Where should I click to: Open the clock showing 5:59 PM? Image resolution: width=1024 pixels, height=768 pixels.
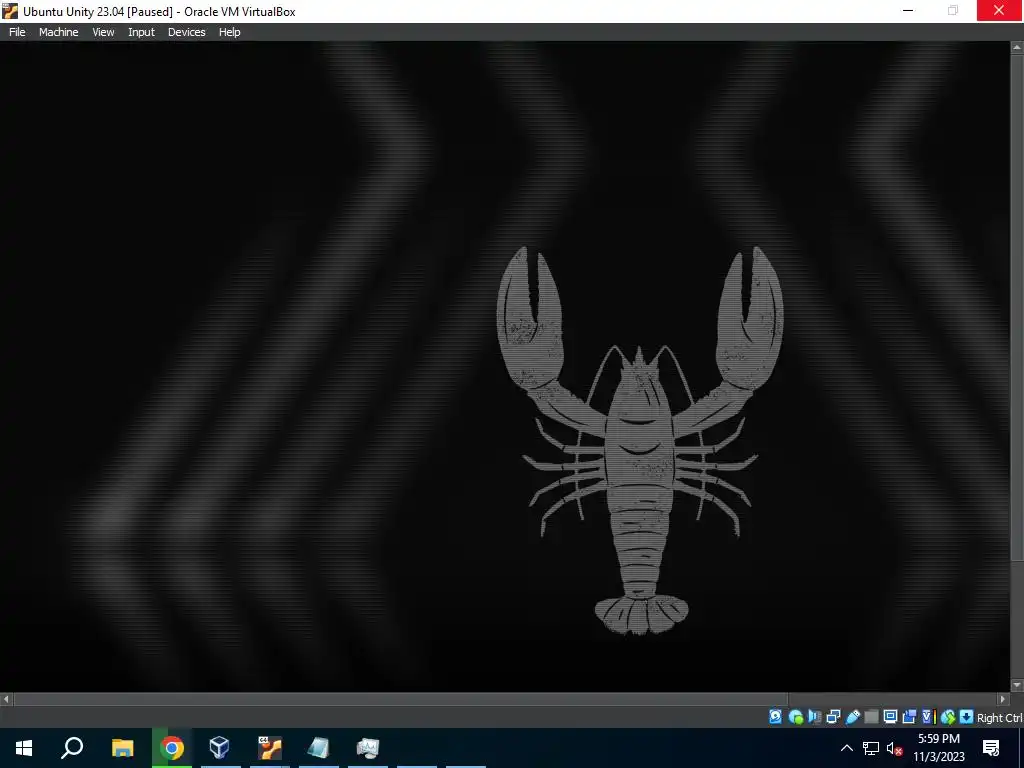click(x=938, y=748)
